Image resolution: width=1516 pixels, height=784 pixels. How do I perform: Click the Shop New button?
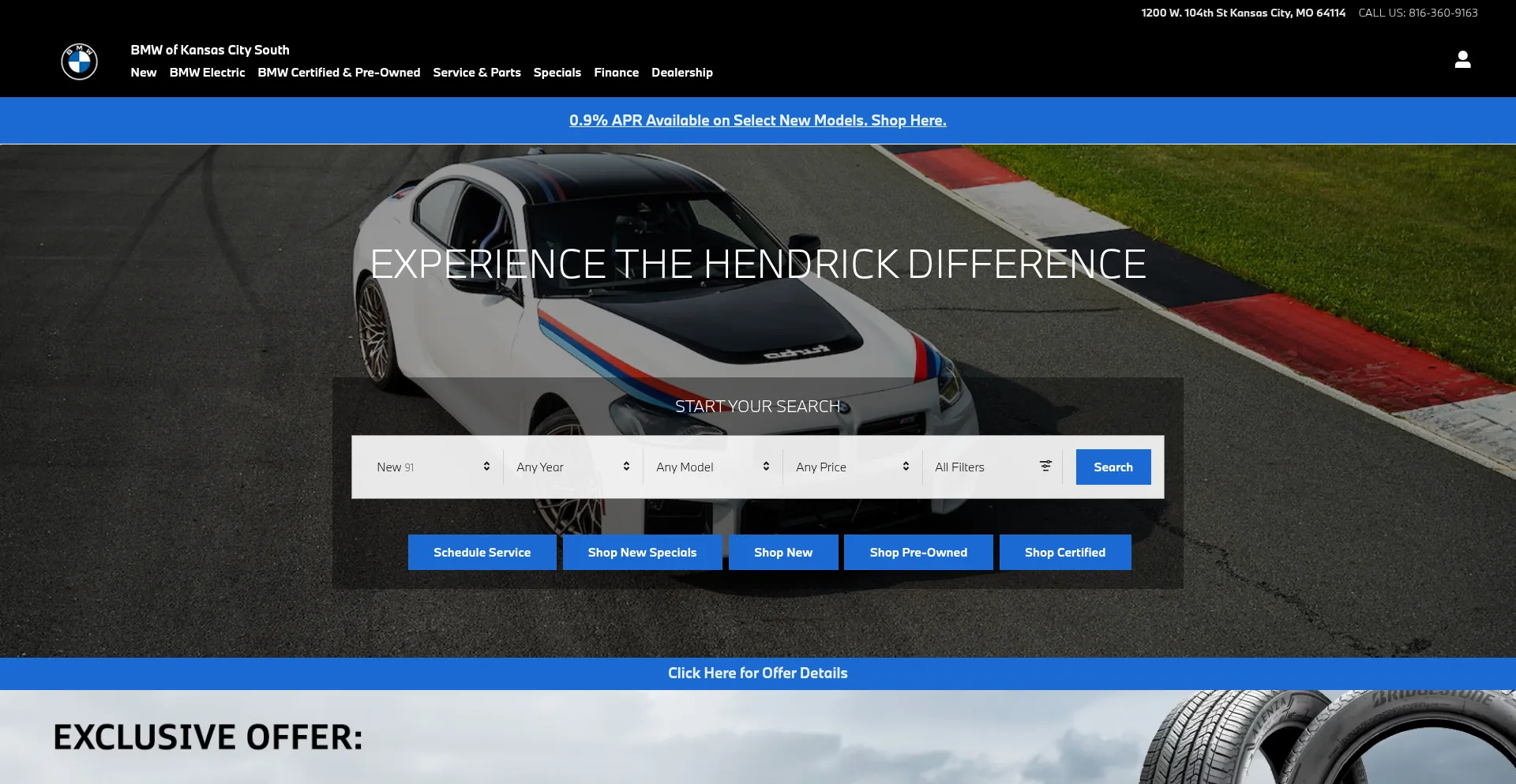(x=783, y=552)
